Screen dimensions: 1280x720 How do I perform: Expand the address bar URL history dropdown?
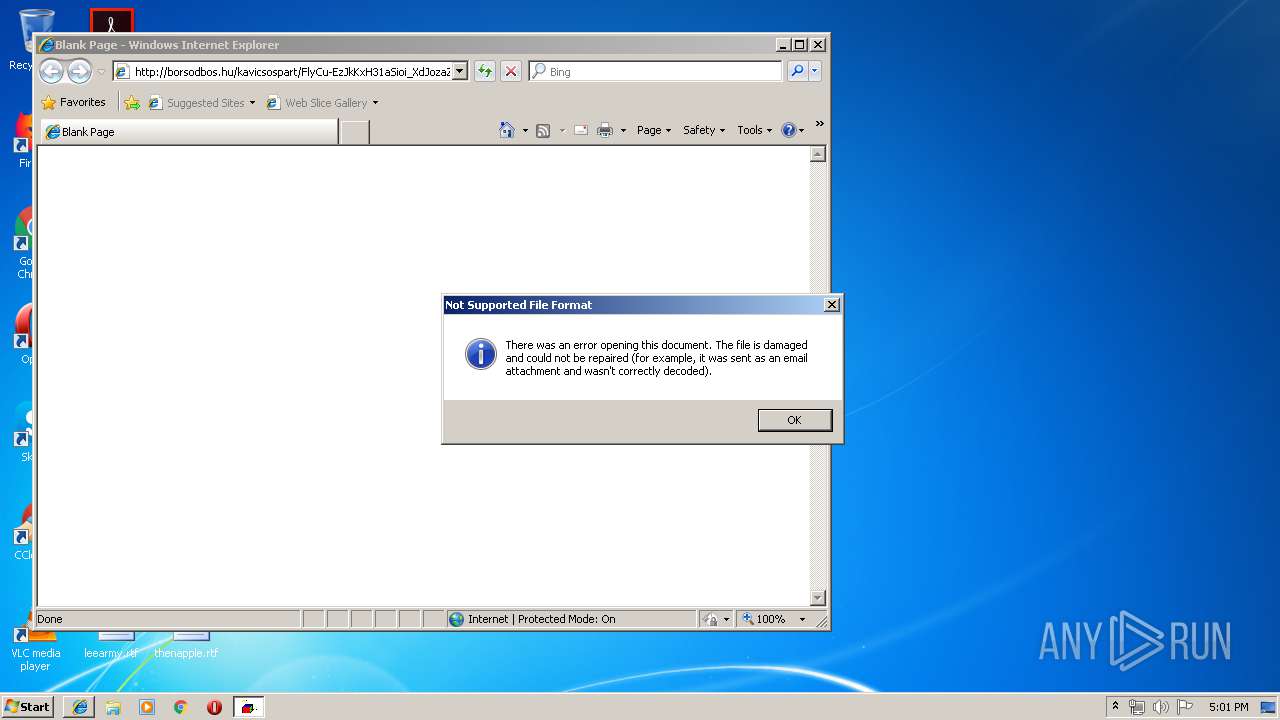pyautogui.click(x=460, y=71)
